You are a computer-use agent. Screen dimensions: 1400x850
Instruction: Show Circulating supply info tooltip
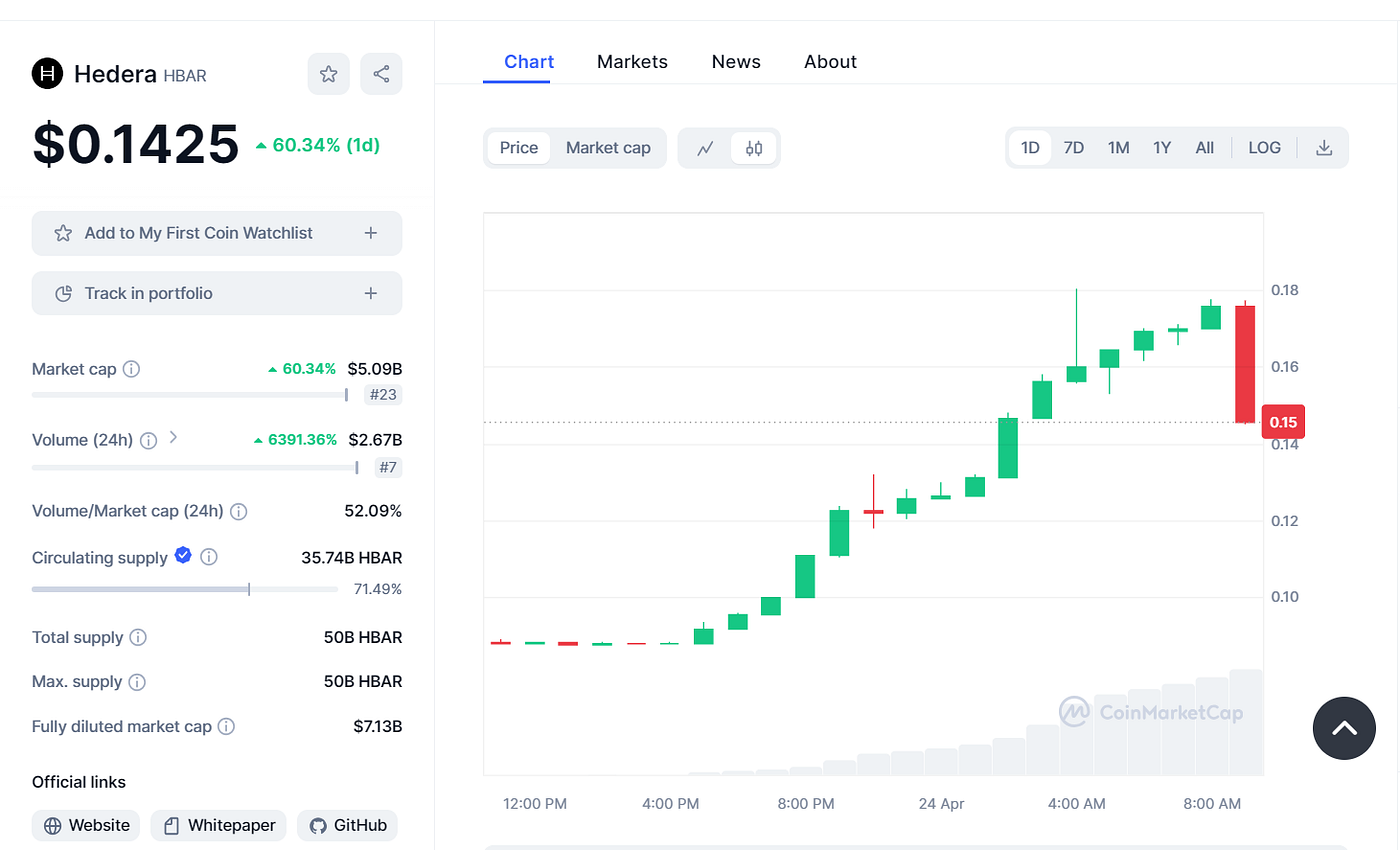(x=209, y=557)
